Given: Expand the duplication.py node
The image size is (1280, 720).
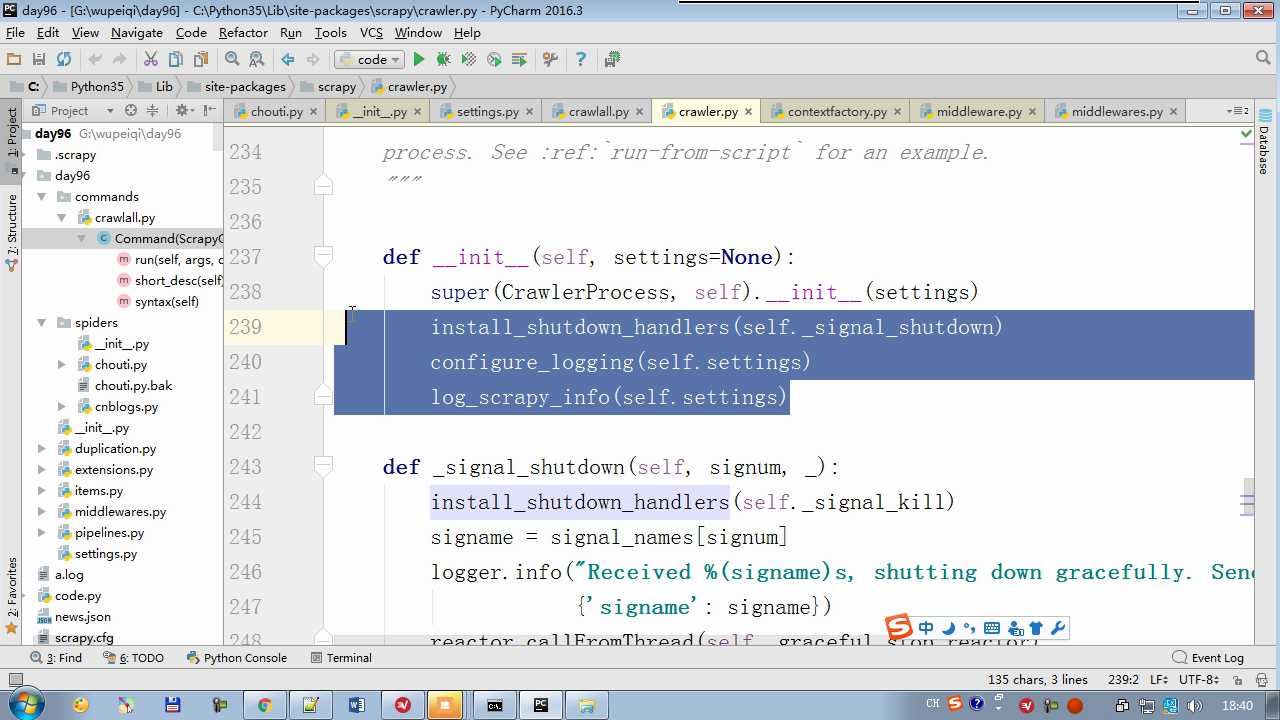Looking at the screenshot, I should pos(42,449).
